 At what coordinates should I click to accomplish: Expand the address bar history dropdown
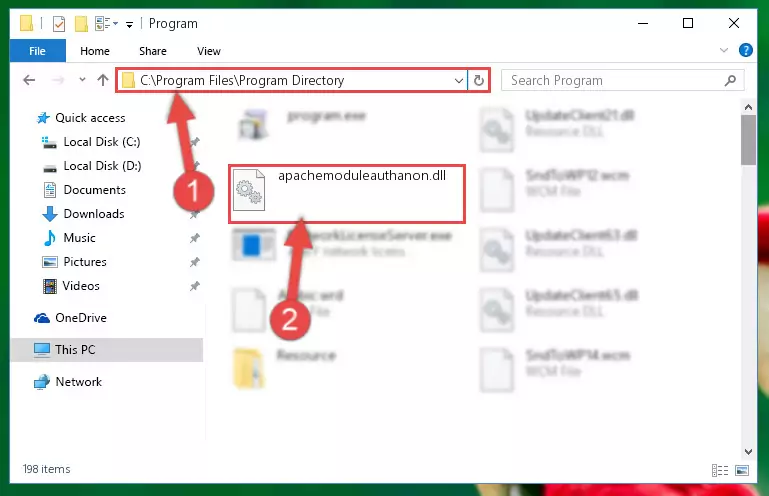[x=459, y=80]
